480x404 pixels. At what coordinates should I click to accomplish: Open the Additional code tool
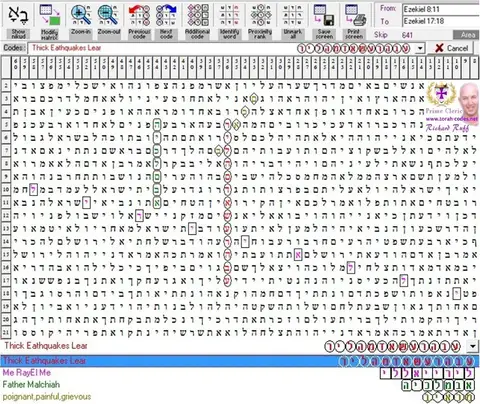click(x=197, y=20)
